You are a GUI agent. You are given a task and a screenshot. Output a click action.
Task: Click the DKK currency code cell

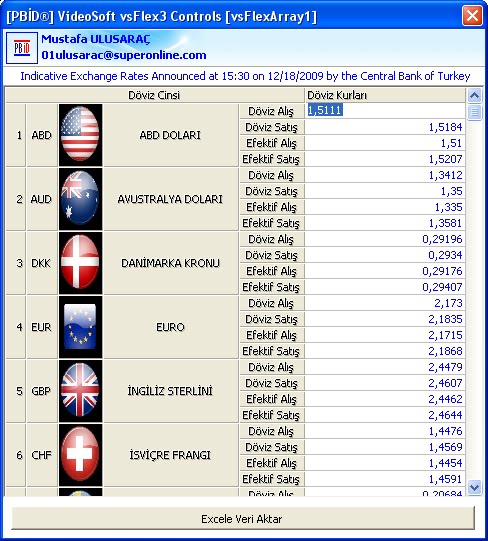click(41, 263)
